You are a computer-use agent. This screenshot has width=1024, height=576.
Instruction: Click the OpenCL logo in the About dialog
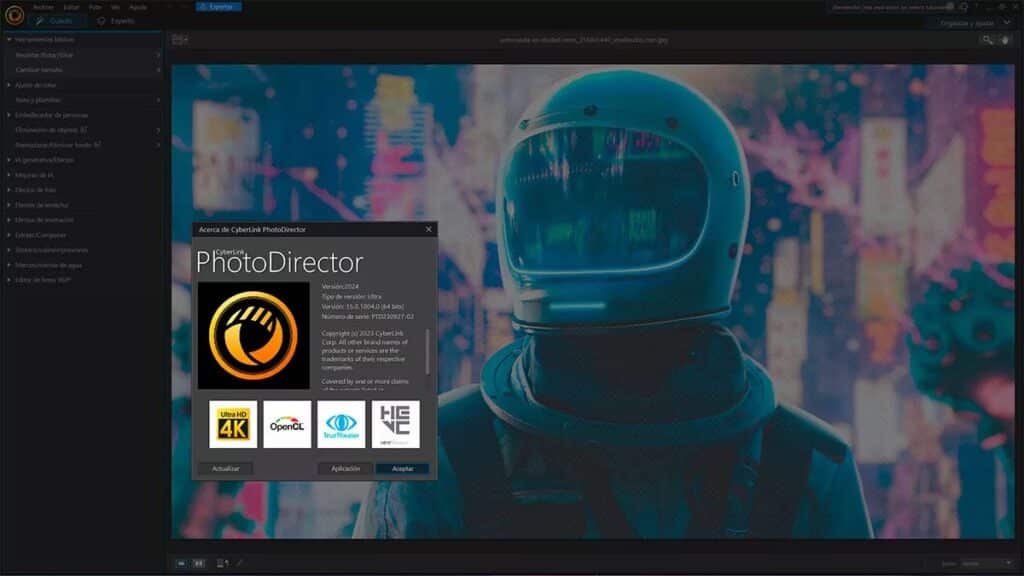[286, 424]
